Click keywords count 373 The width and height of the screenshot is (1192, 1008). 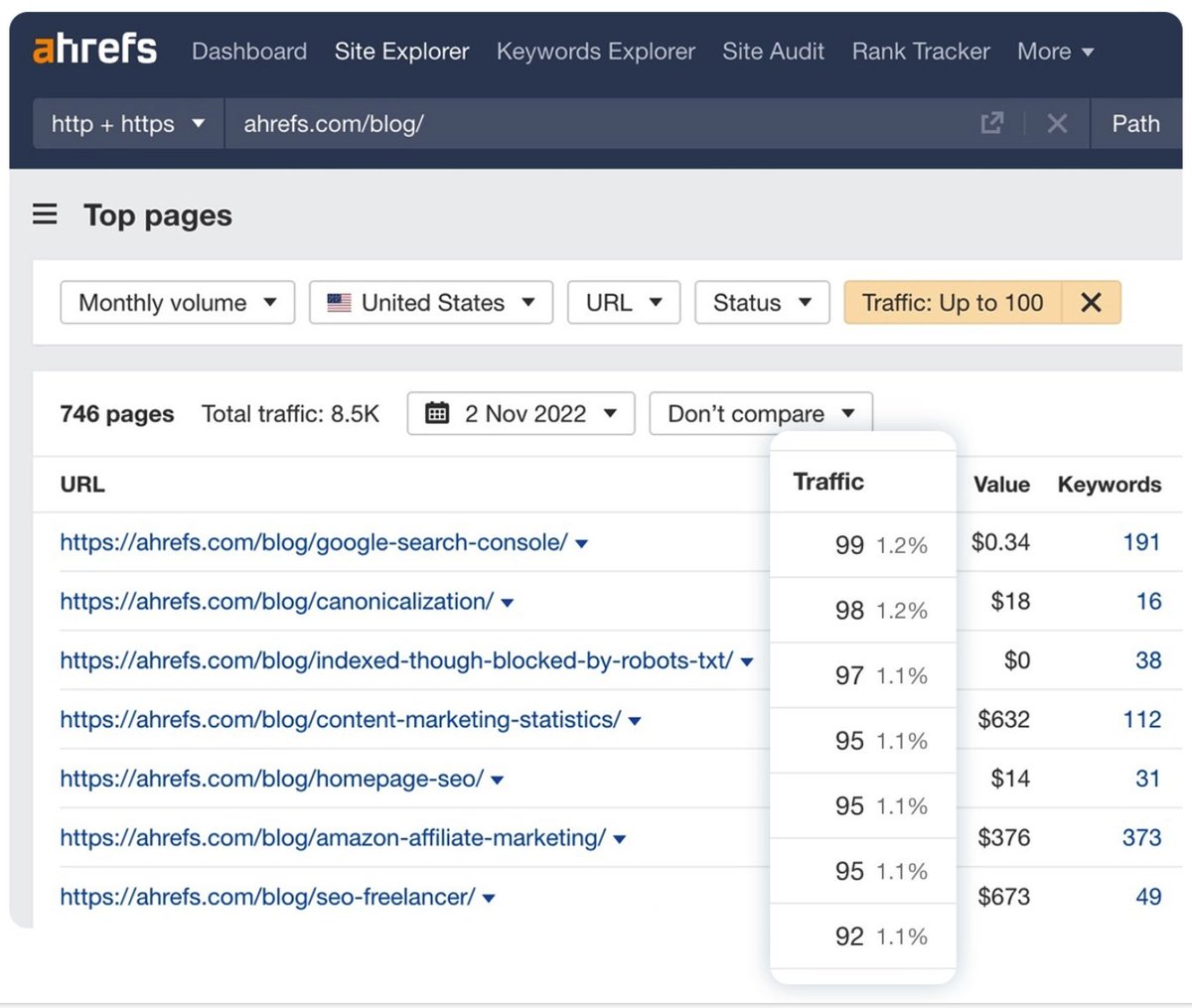click(x=1141, y=837)
